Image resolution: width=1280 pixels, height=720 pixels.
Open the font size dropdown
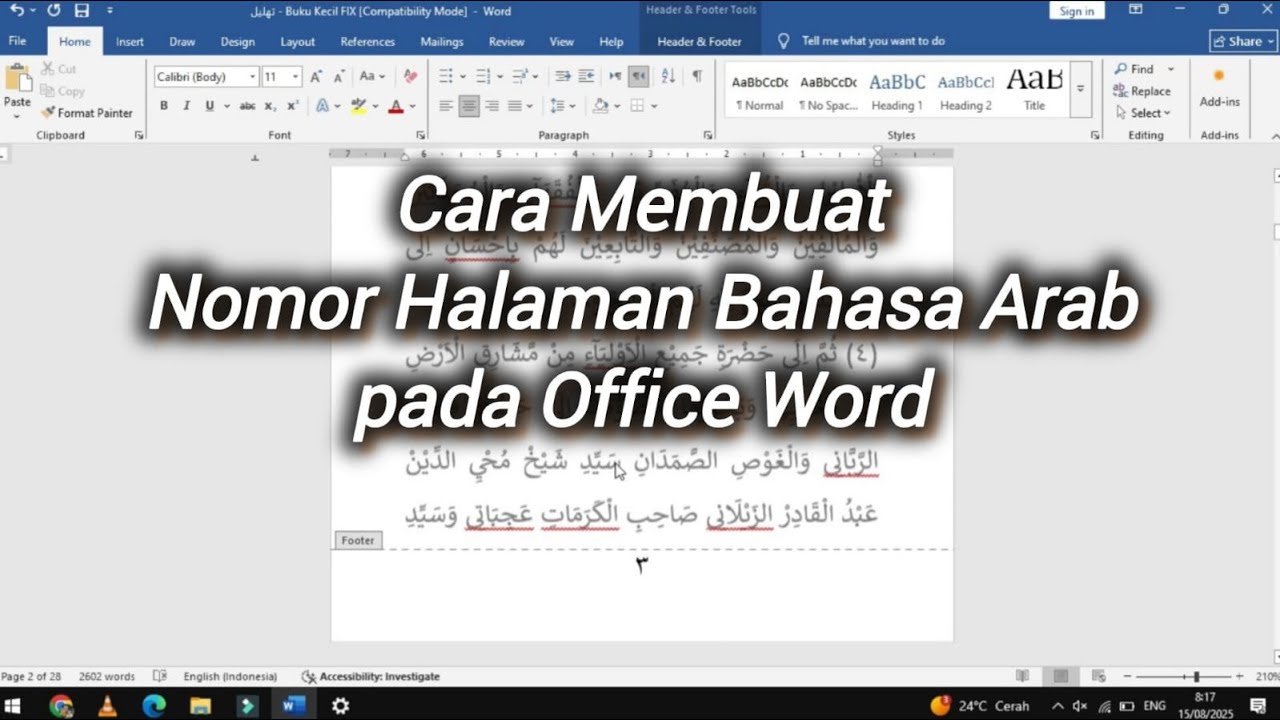click(296, 76)
